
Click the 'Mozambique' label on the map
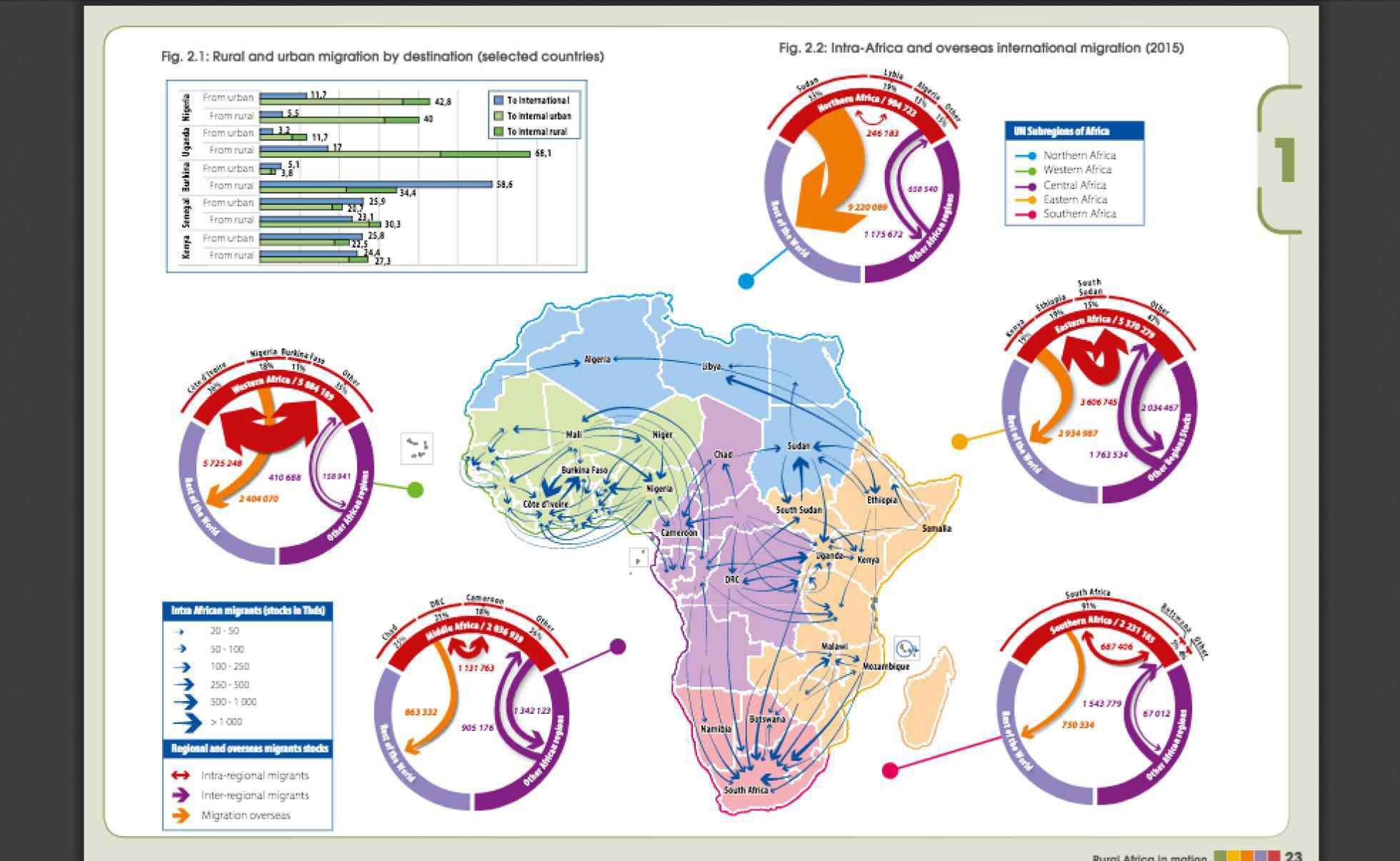point(886,666)
